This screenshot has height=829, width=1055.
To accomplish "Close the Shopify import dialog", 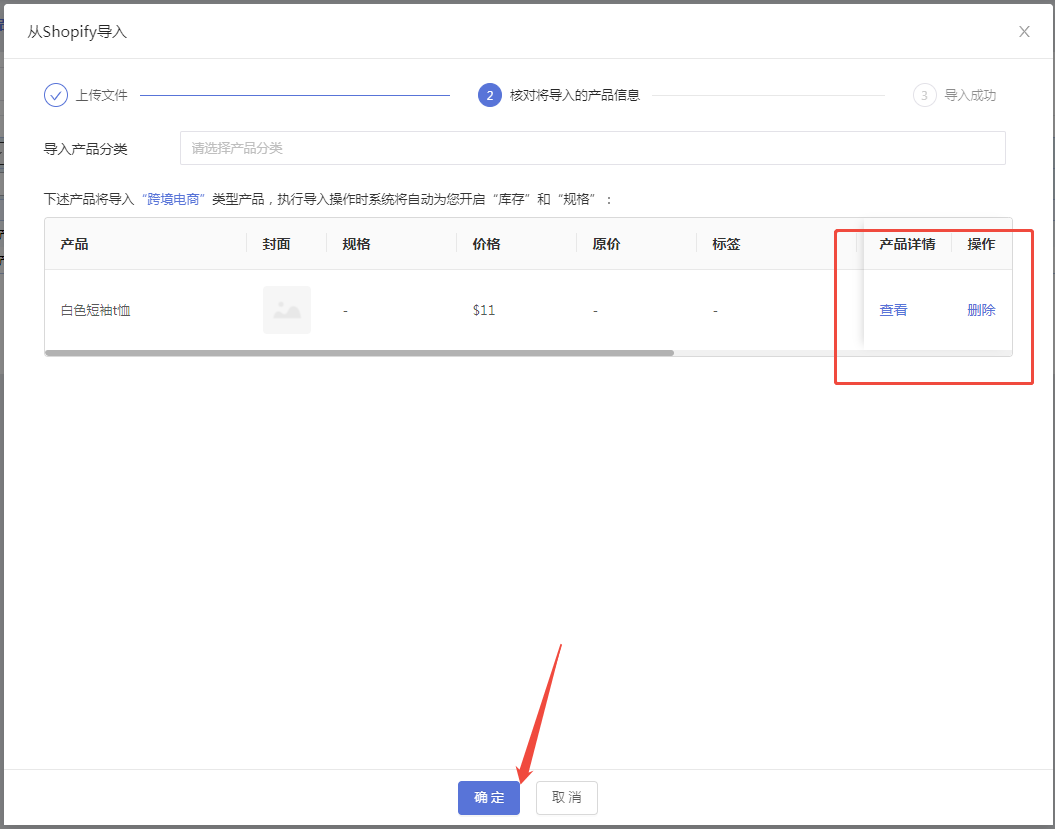I will pyautogui.click(x=1024, y=32).
